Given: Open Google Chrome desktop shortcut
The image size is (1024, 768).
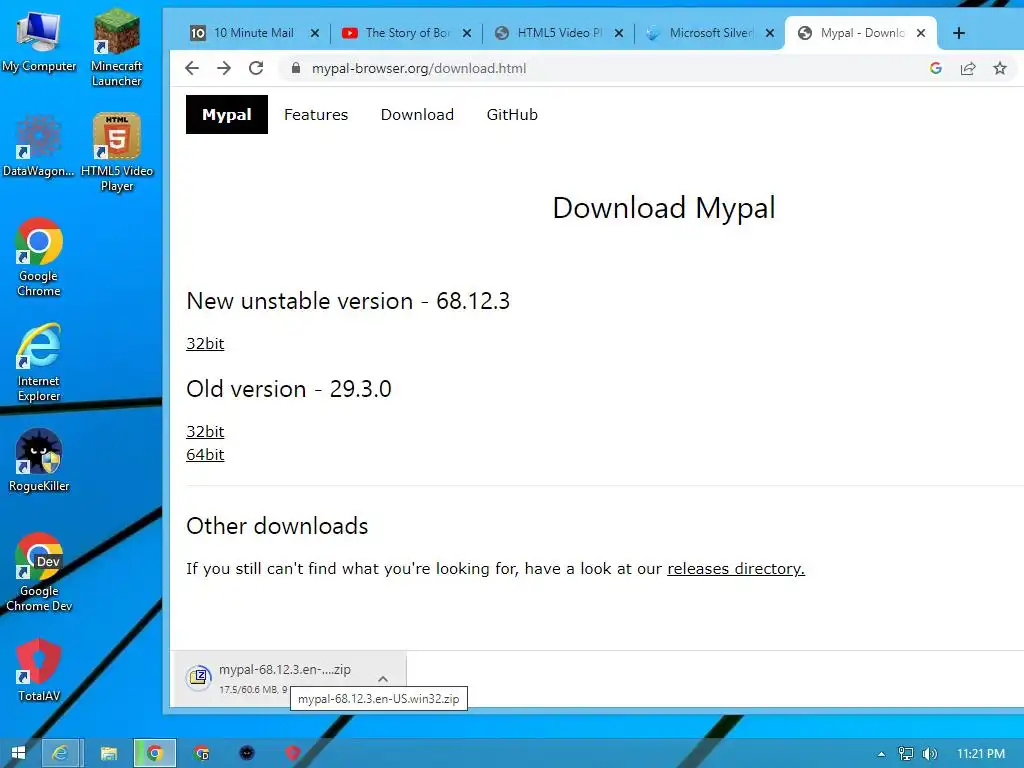Looking at the screenshot, I should [x=39, y=257].
